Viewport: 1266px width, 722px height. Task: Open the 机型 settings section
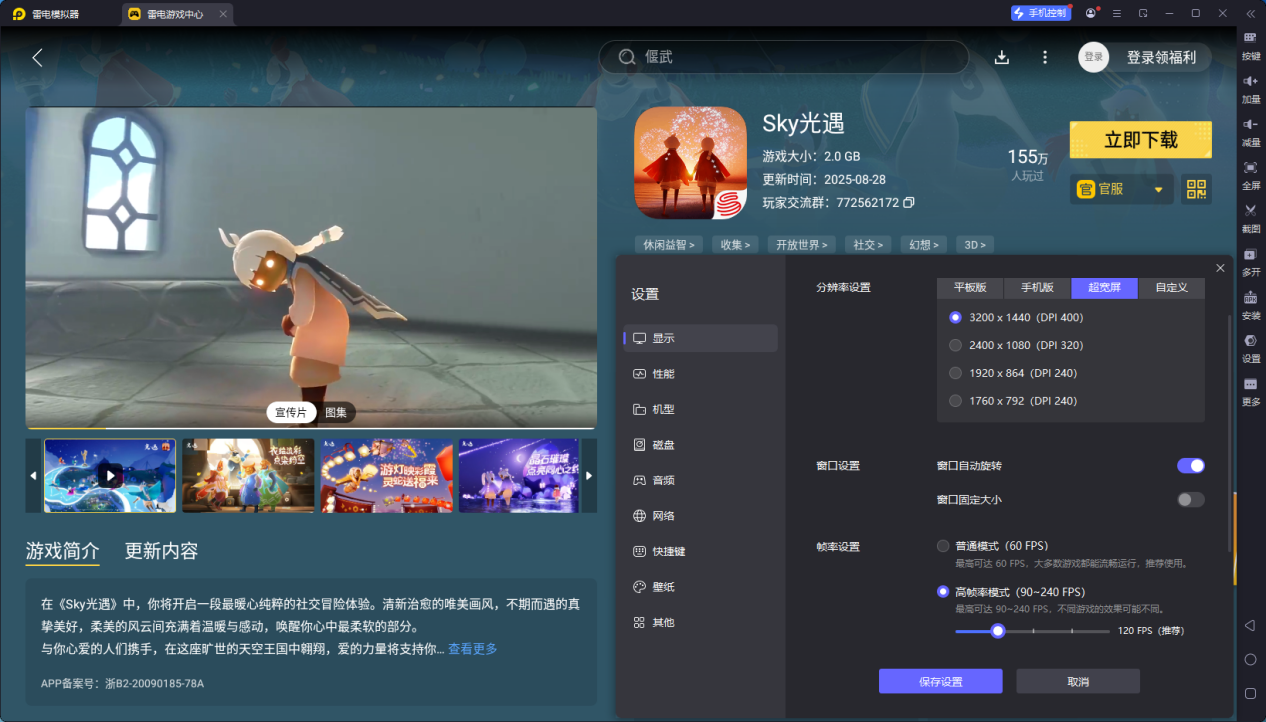click(x=700, y=409)
